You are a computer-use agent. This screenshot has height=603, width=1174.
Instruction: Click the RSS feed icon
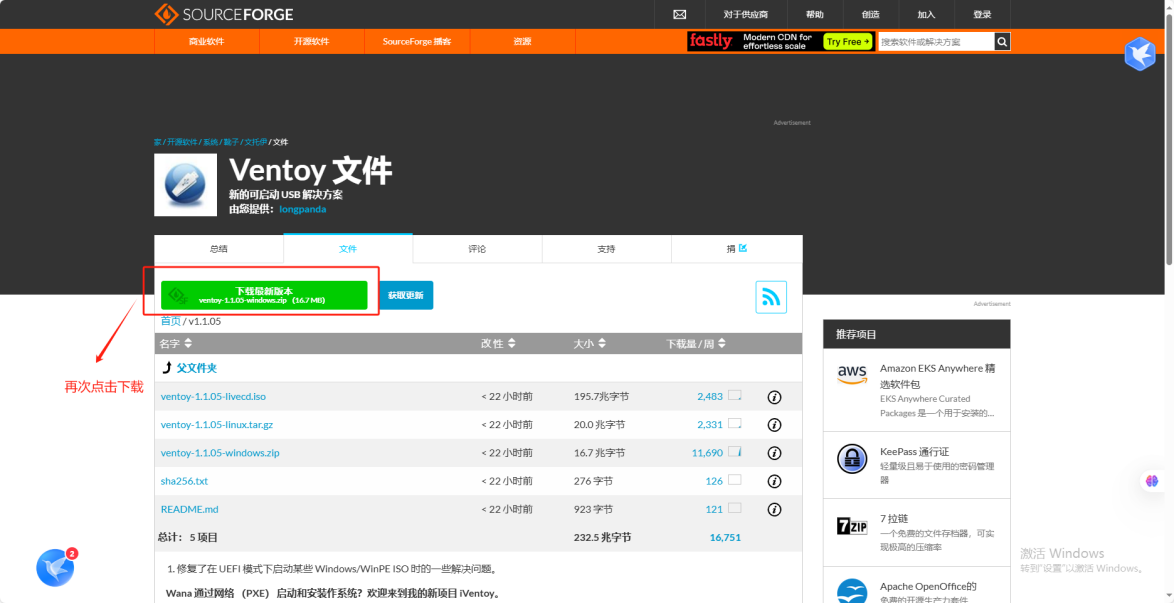[x=771, y=297]
